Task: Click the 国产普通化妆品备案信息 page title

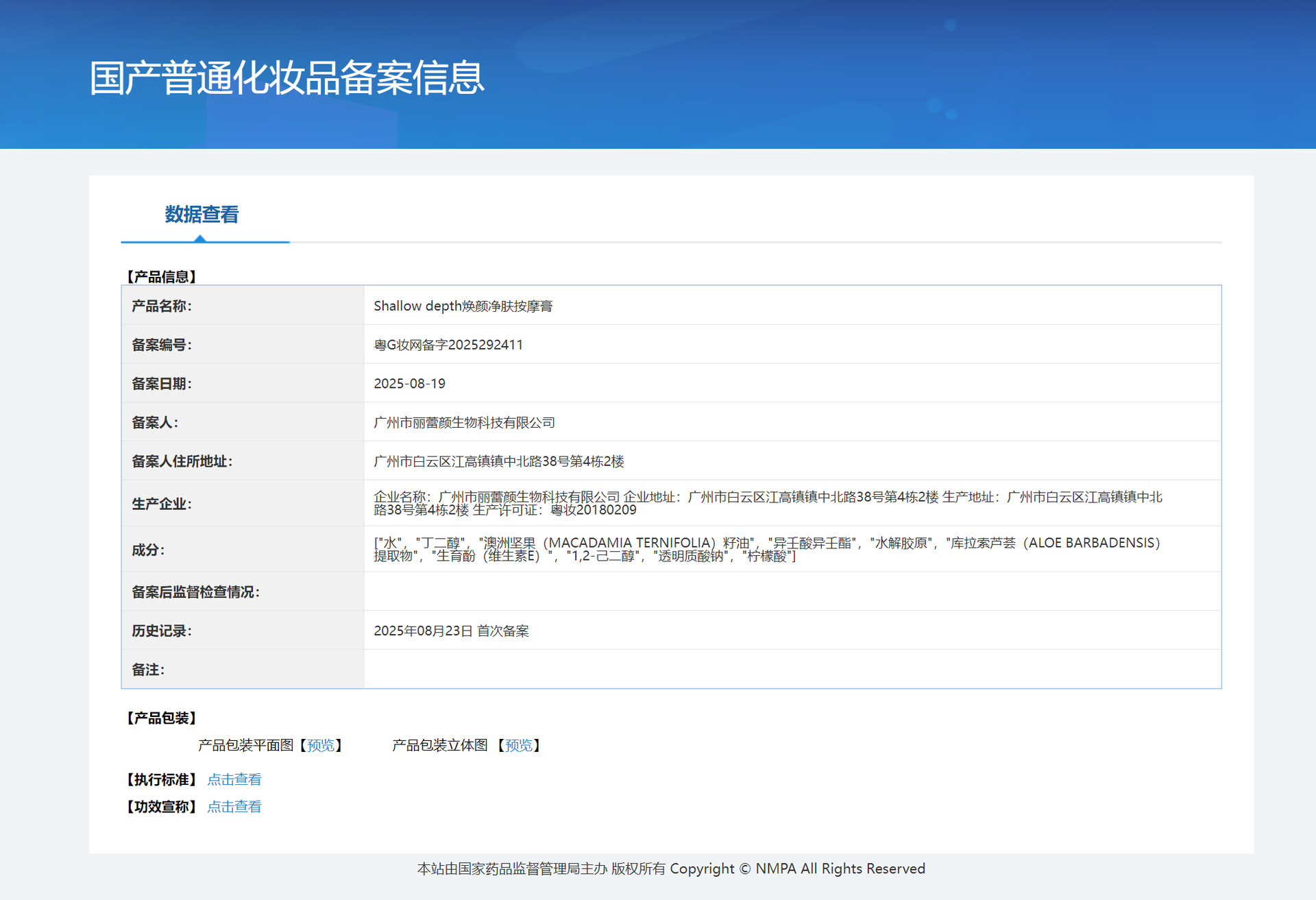Action: 287,77
